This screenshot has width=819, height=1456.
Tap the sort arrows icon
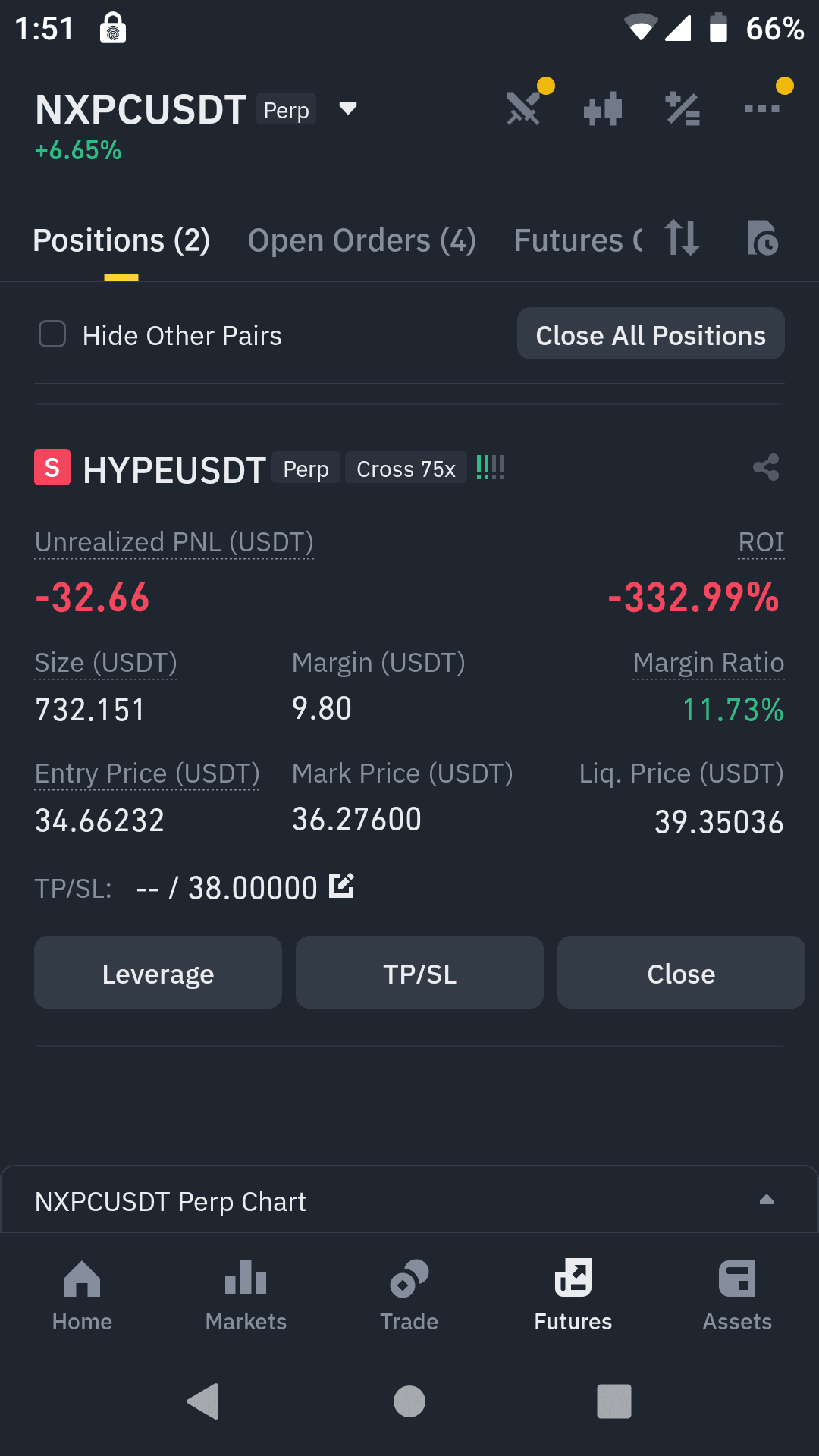681,237
